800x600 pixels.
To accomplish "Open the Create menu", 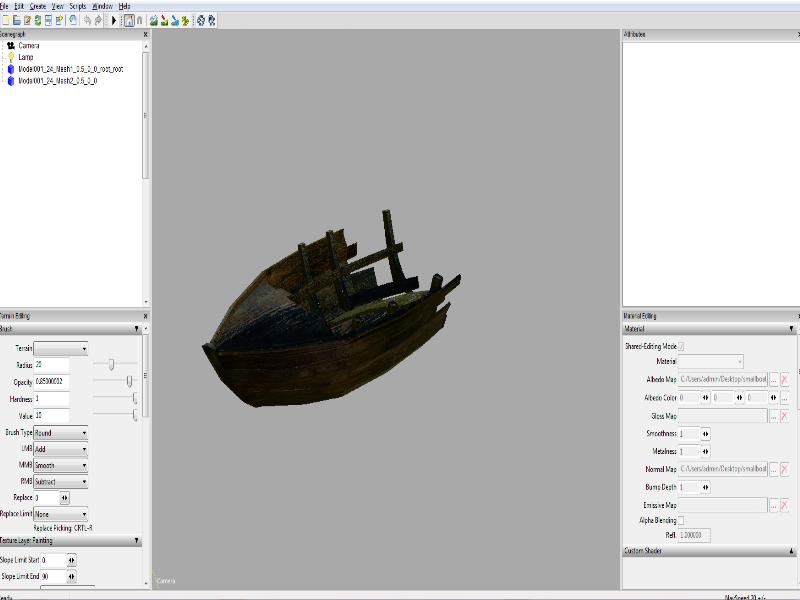I will tap(38, 6).
